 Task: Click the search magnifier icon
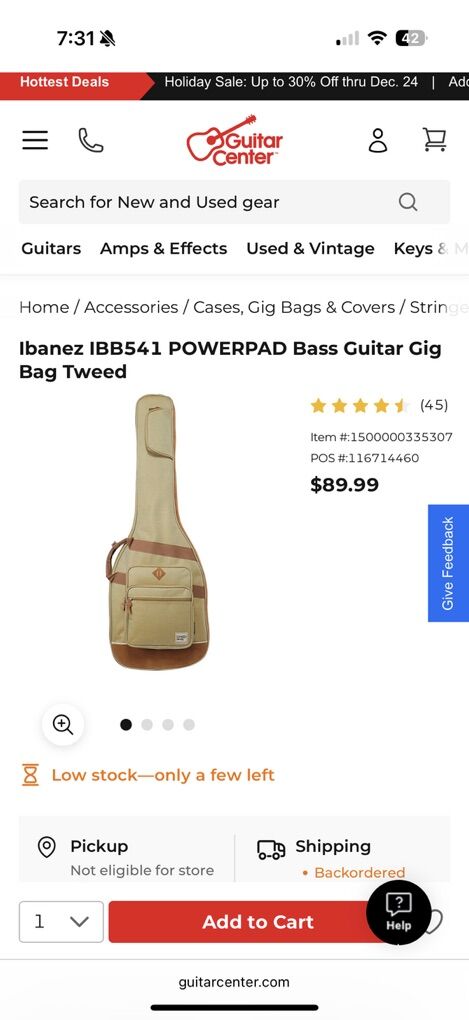click(x=408, y=202)
